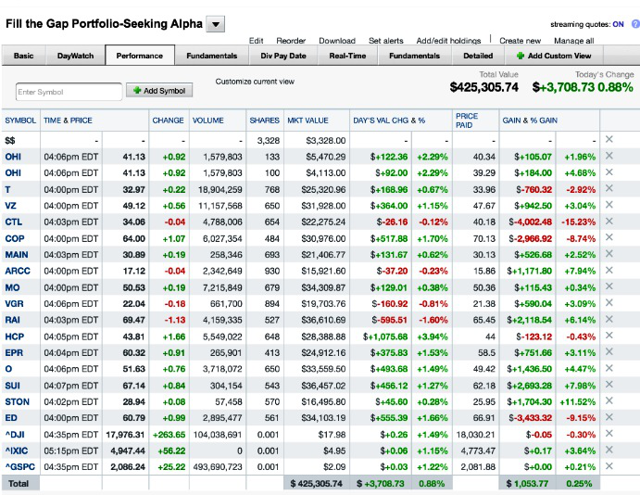Open the HCP ticker symbol link
The height and width of the screenshot is (495, 640).
[14, 337]
